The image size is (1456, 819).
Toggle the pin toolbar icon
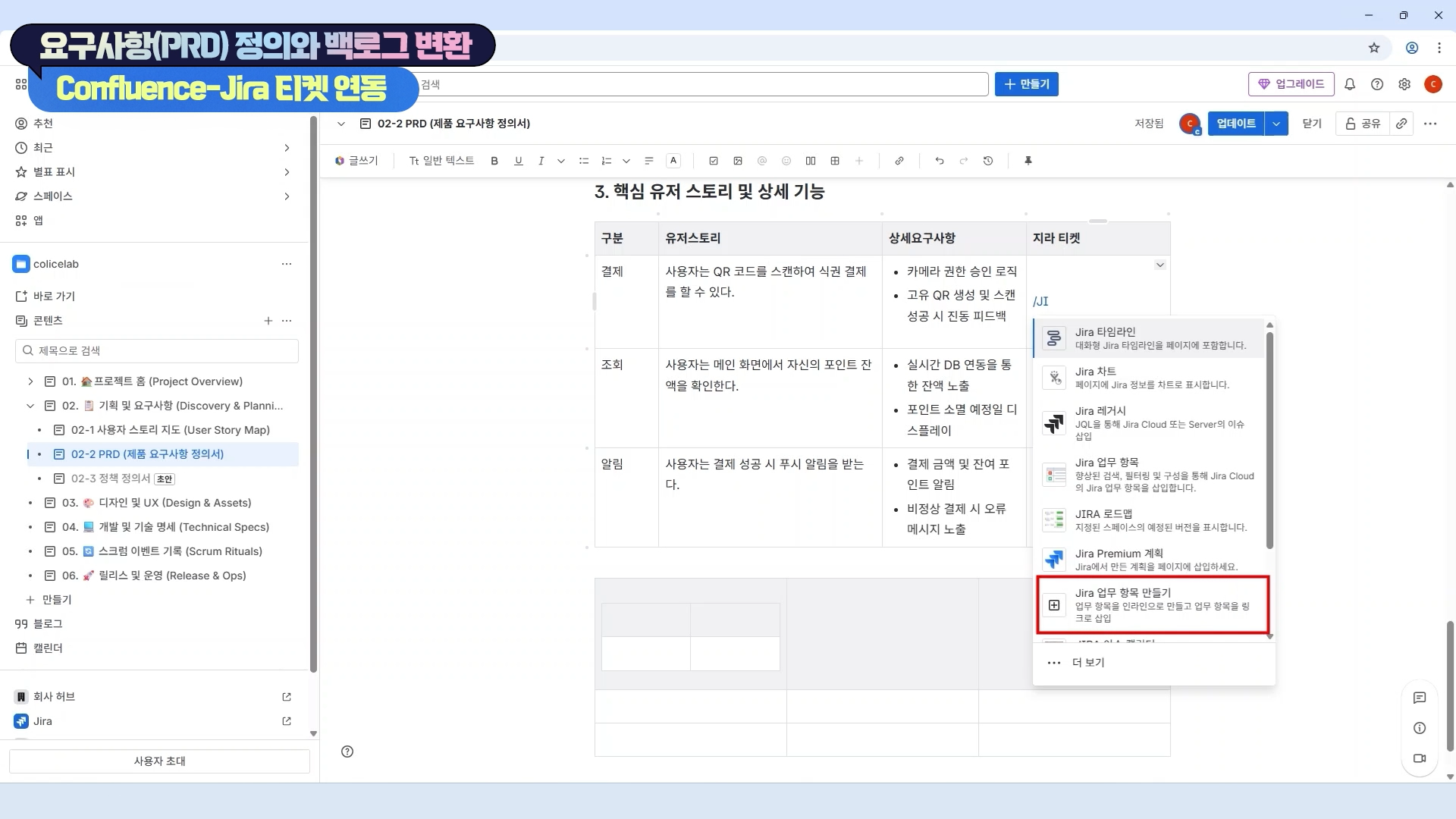point(1028,161)
